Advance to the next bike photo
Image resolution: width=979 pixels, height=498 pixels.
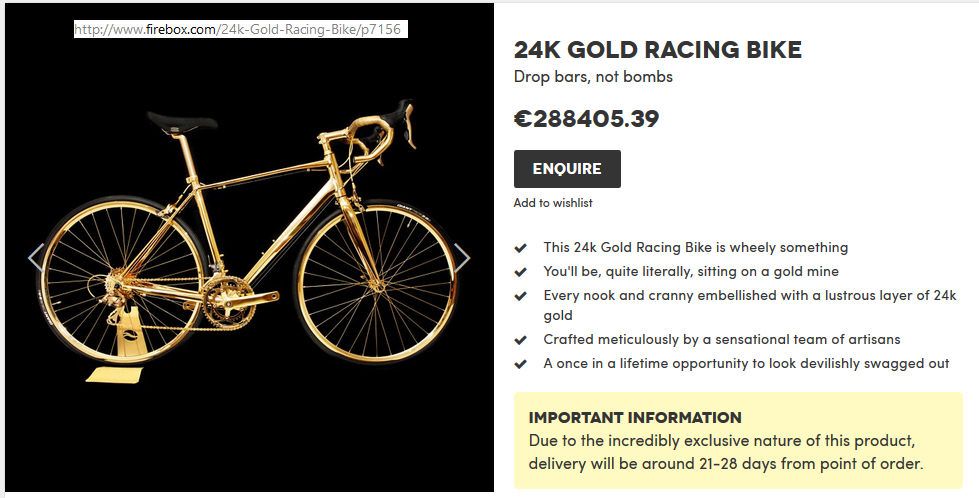[x=461, y=258]
